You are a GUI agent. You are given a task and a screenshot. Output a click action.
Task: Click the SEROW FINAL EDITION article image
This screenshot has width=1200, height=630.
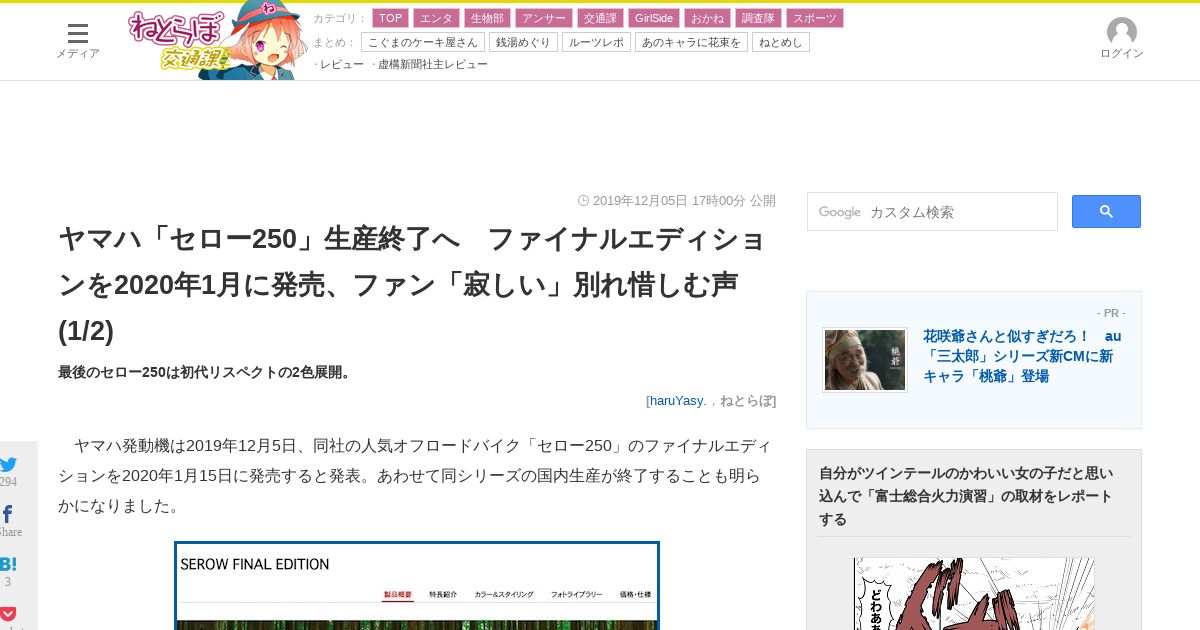point(417,586)
